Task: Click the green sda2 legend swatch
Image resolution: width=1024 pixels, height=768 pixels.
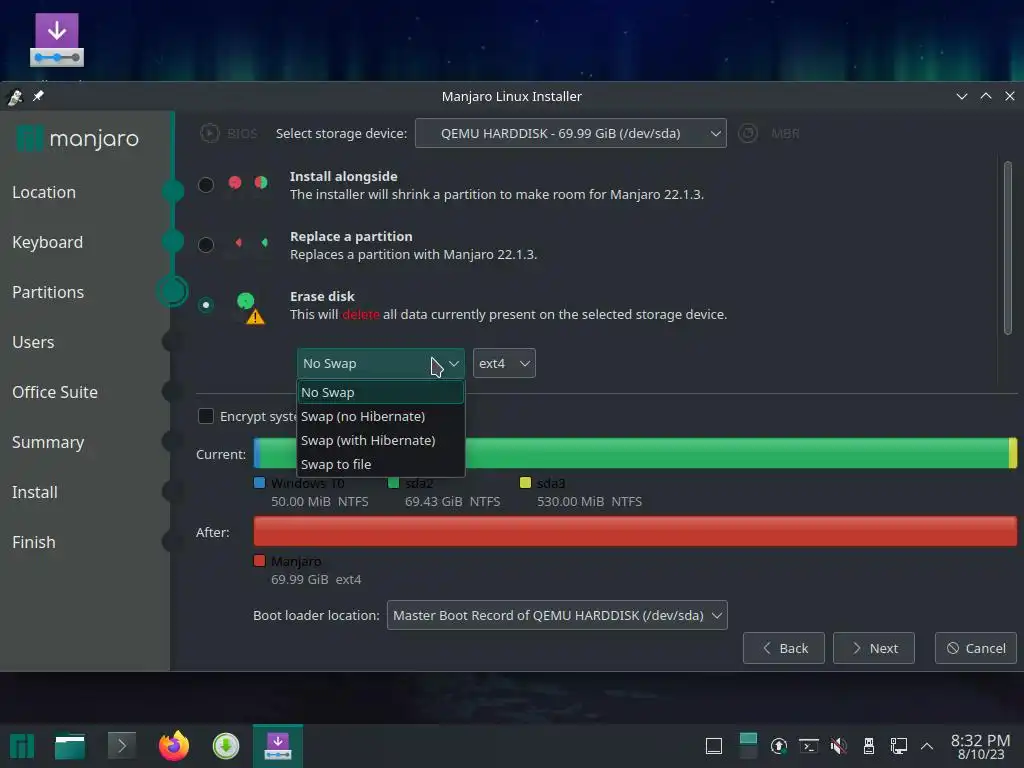Action: click(x=393, y=483)
